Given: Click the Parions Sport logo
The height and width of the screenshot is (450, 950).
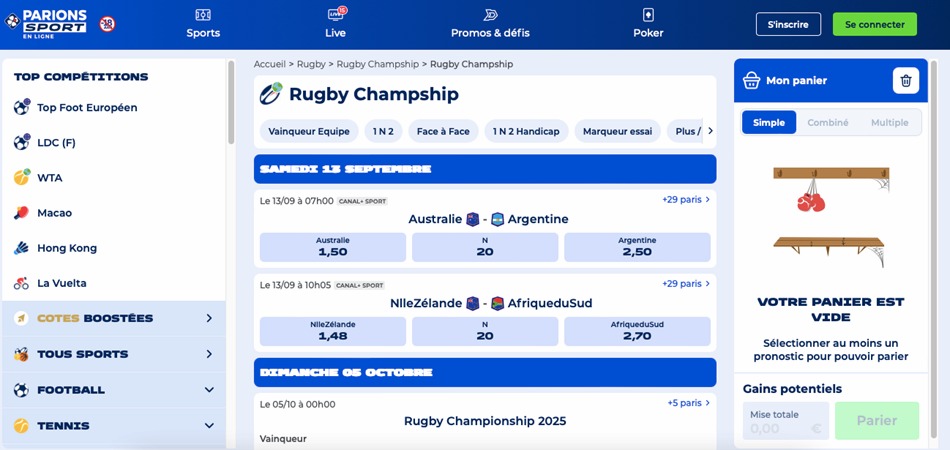Looking at the screenshot, I should 54,23.
